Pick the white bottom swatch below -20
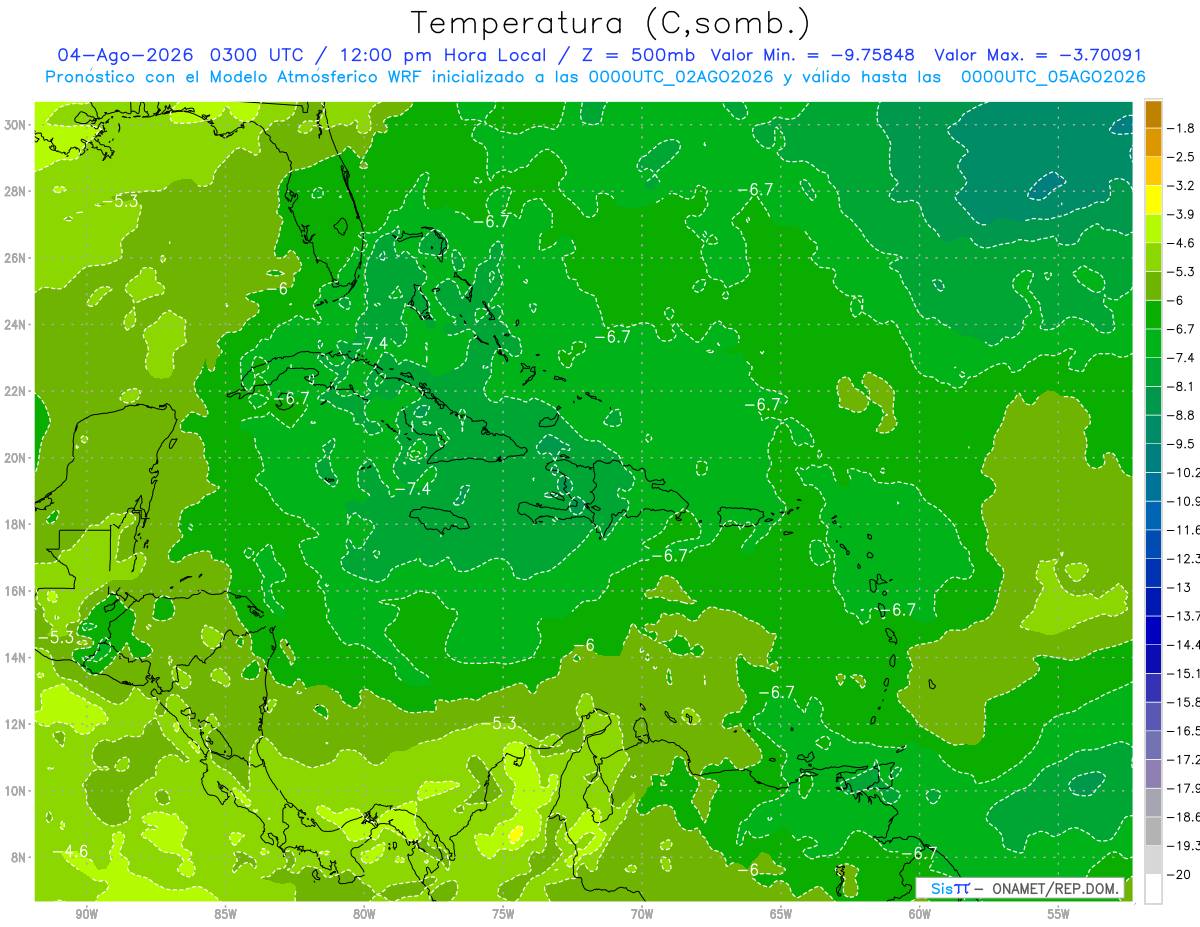The width and height of the screenshot is (1200, 927). (1153, 889)
